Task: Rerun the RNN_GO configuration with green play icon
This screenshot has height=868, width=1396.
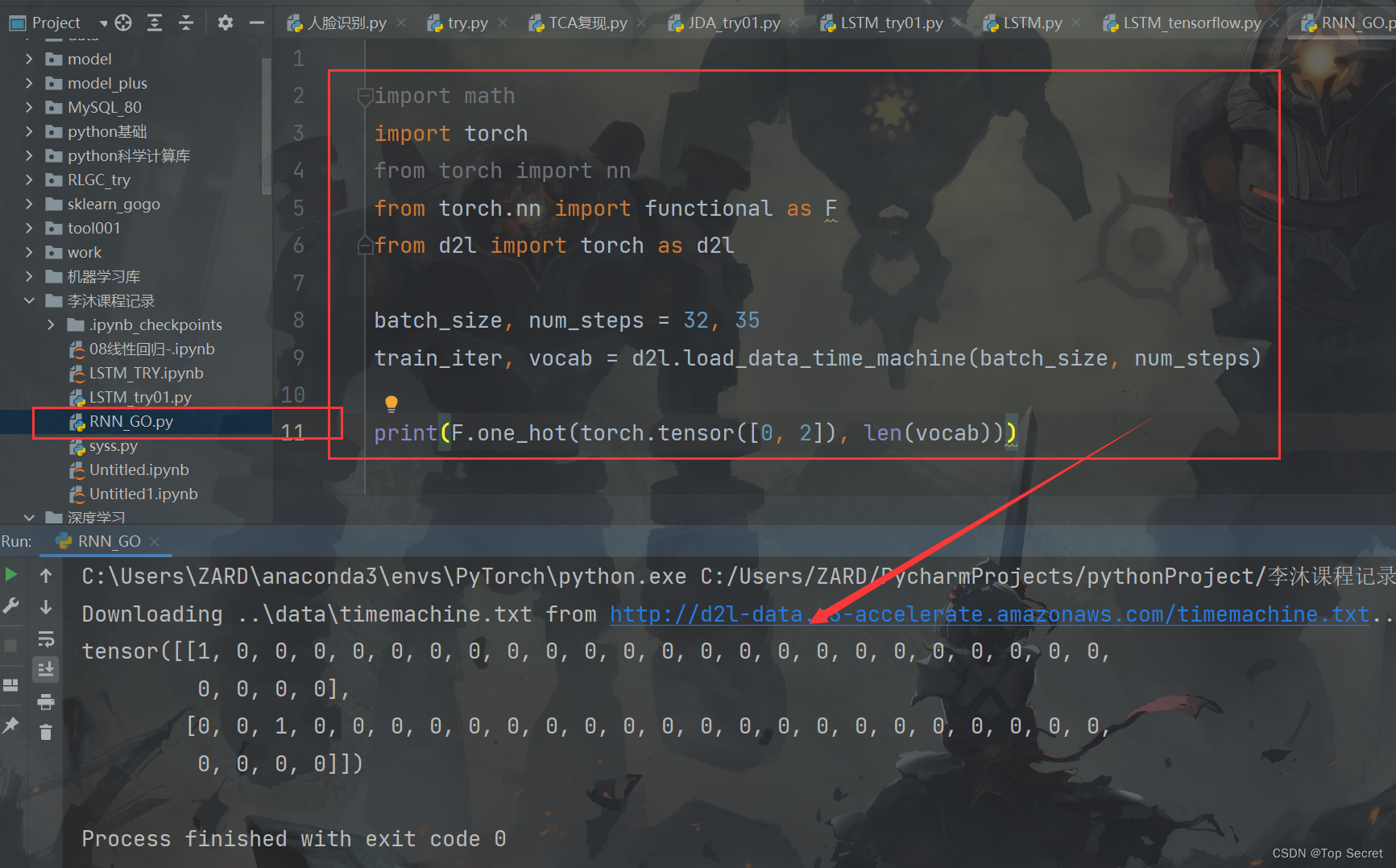Action: coord(10,575)
